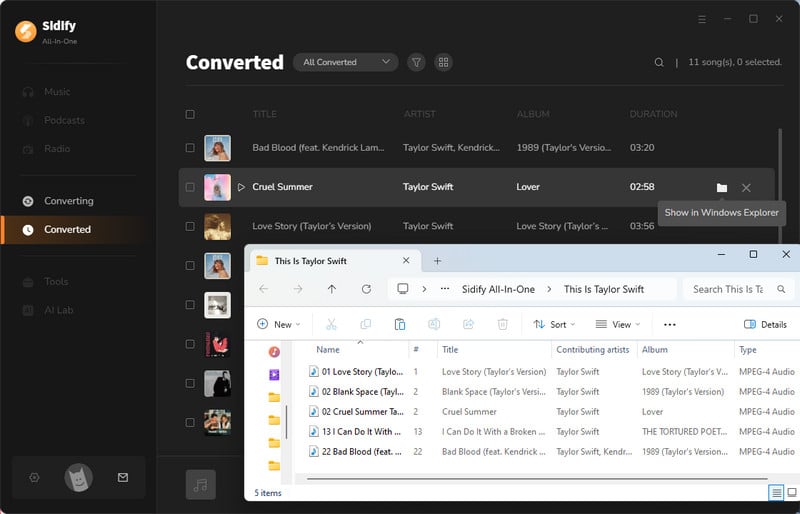800x514 pixels.
Task: Sort files by Contributing artists column
Action: 592,350
